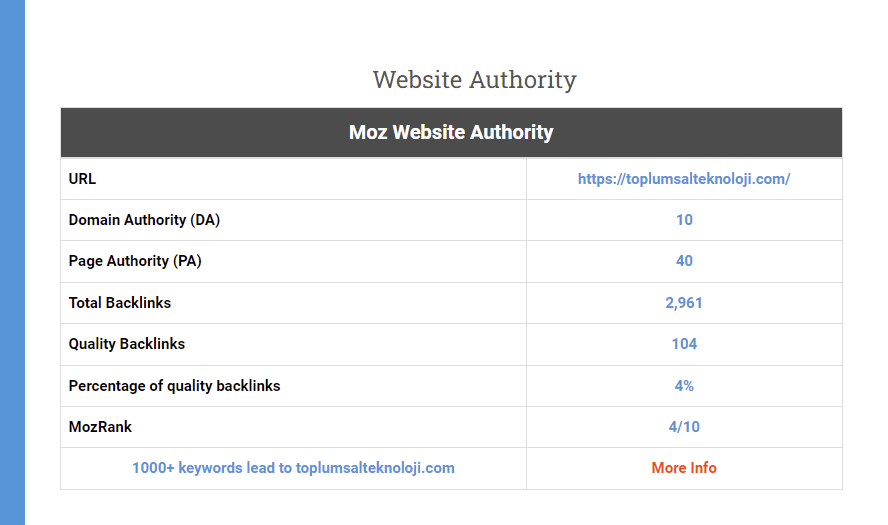Click the Website Authority section heading
This screenshot has width=888, height=525.
coord(475,79)
